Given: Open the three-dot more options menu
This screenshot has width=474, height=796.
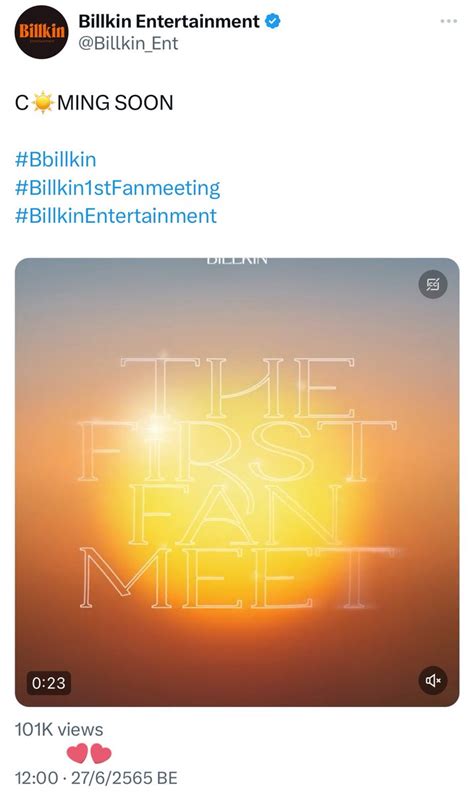Looking at the screenshot, I should tap(448, 21).
